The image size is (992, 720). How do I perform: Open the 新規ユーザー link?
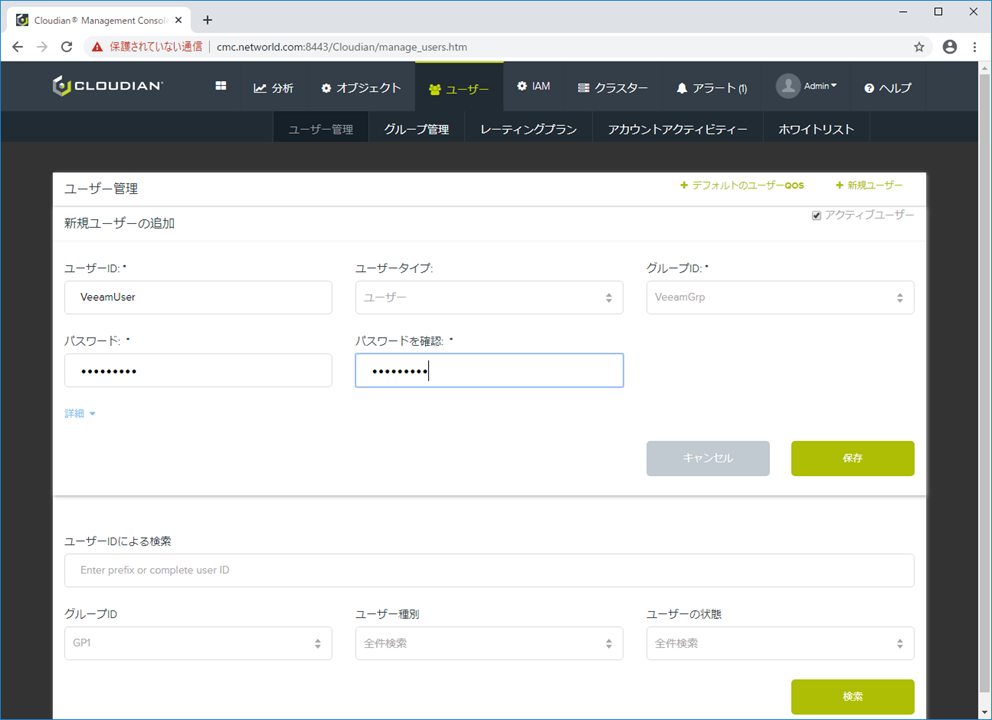pos(869,185)
